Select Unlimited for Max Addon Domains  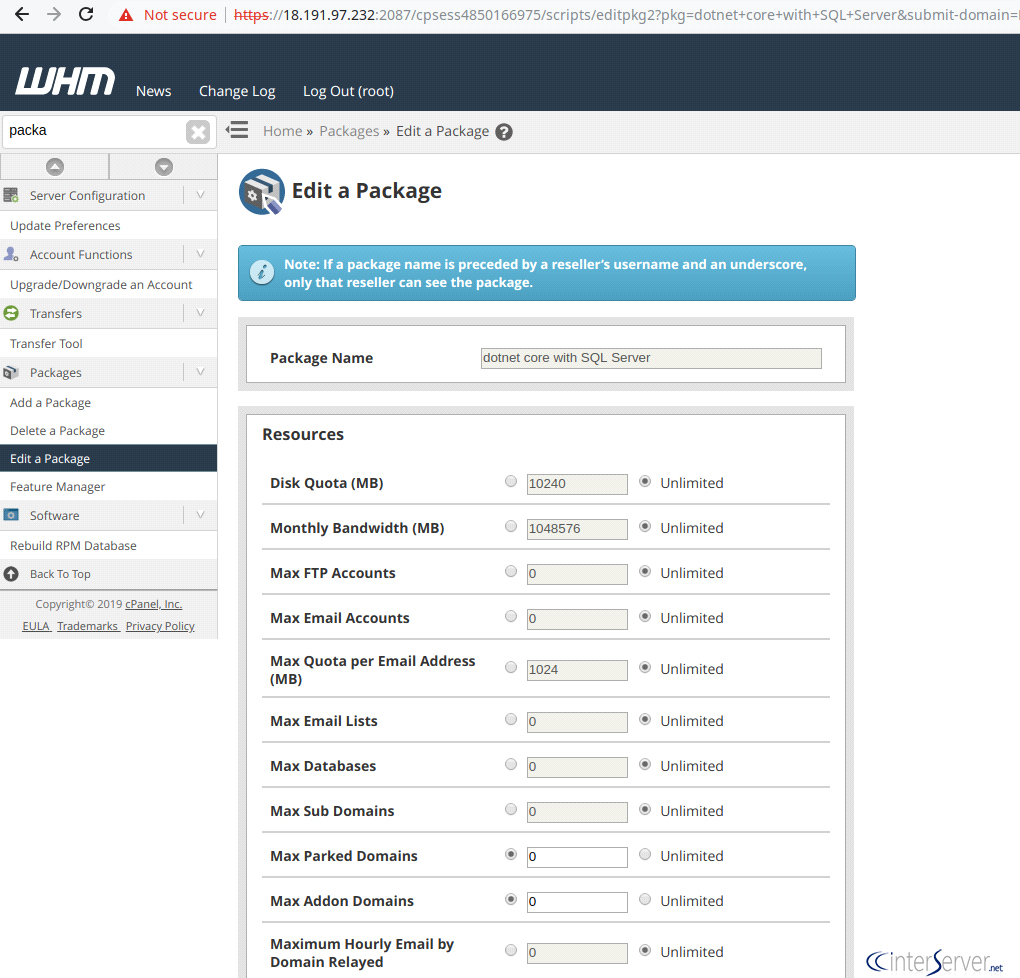tap(645, 900)
